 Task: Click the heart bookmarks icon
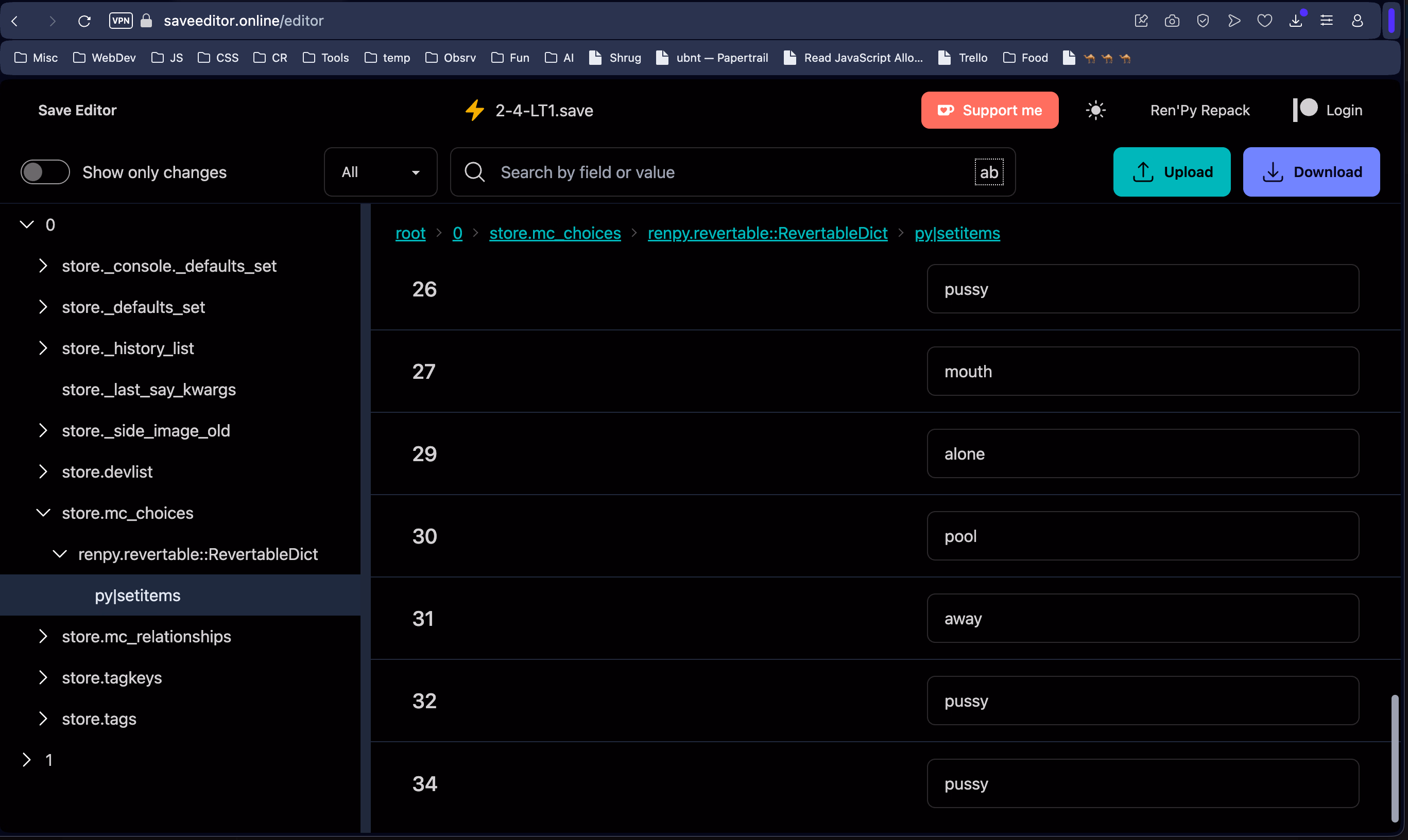click(1264, 21)
